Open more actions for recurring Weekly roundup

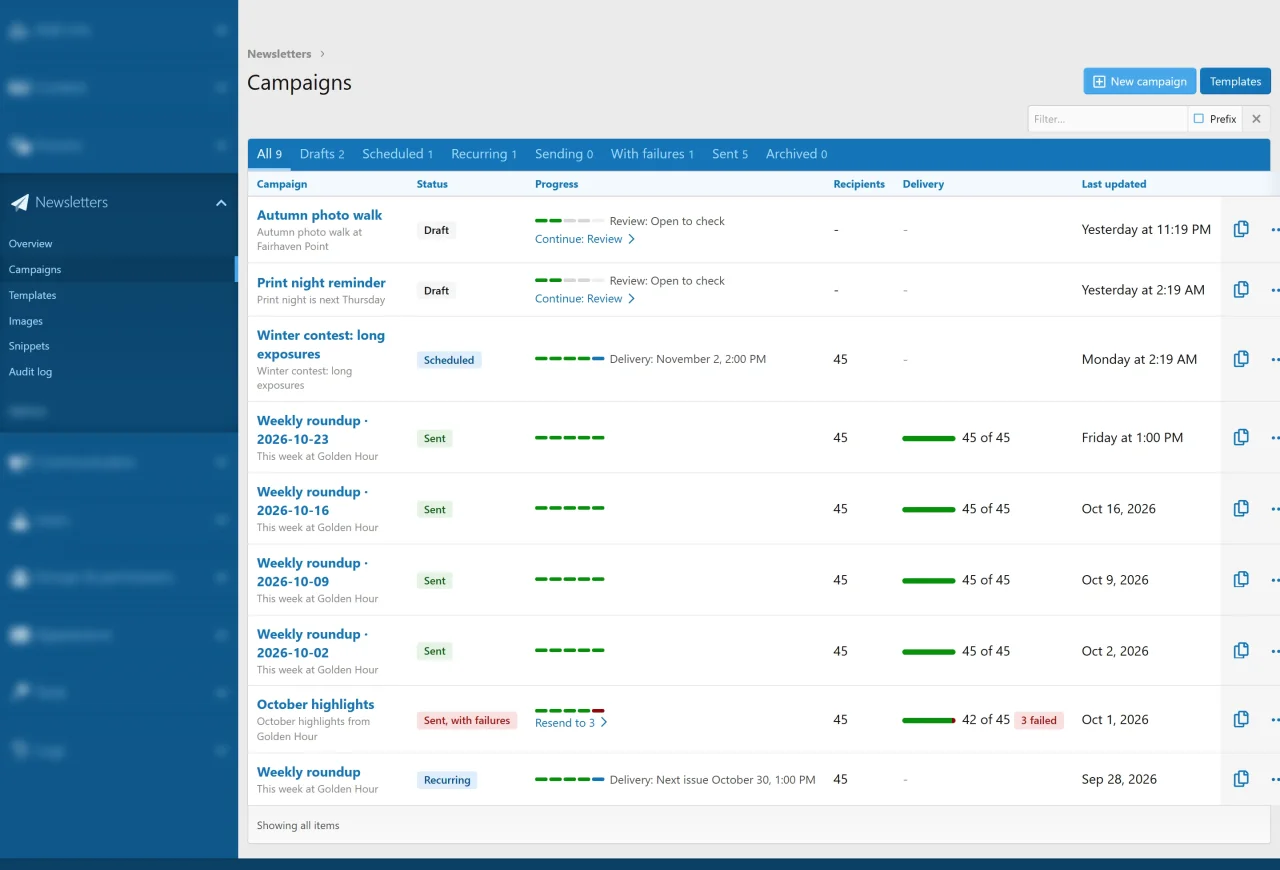point(1274,779)
